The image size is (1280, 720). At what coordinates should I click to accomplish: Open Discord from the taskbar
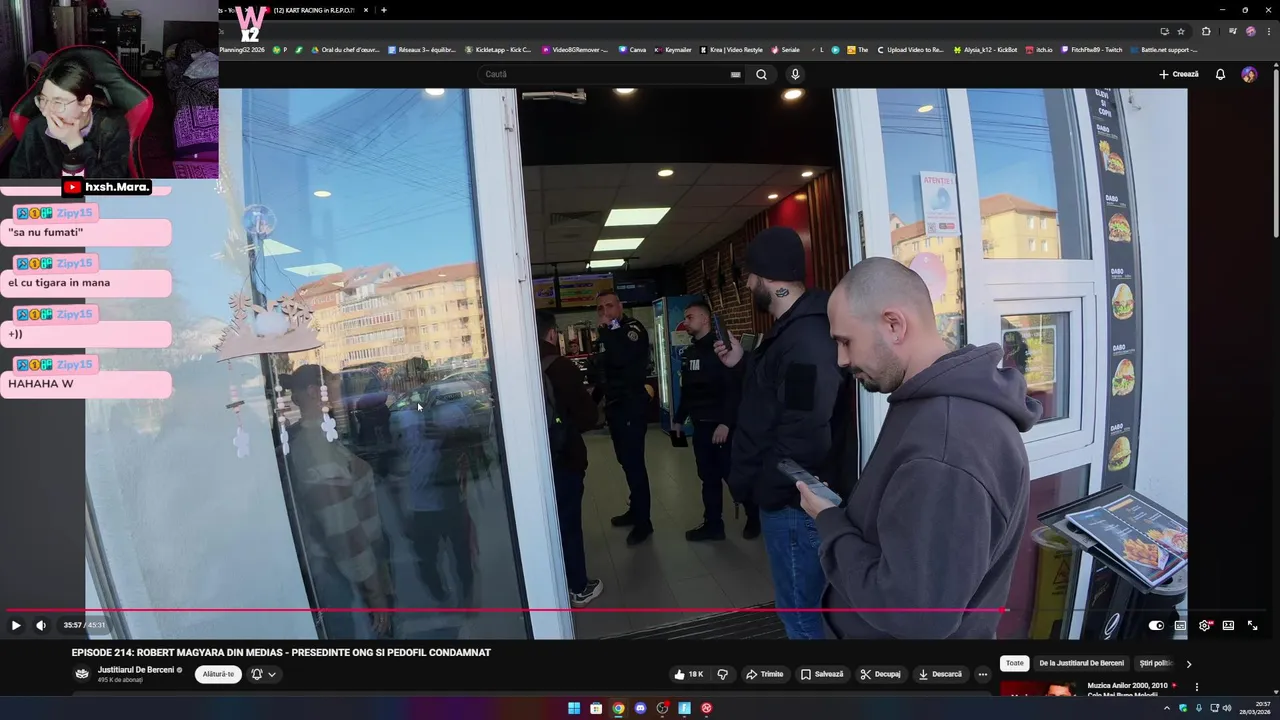point(640,708)
